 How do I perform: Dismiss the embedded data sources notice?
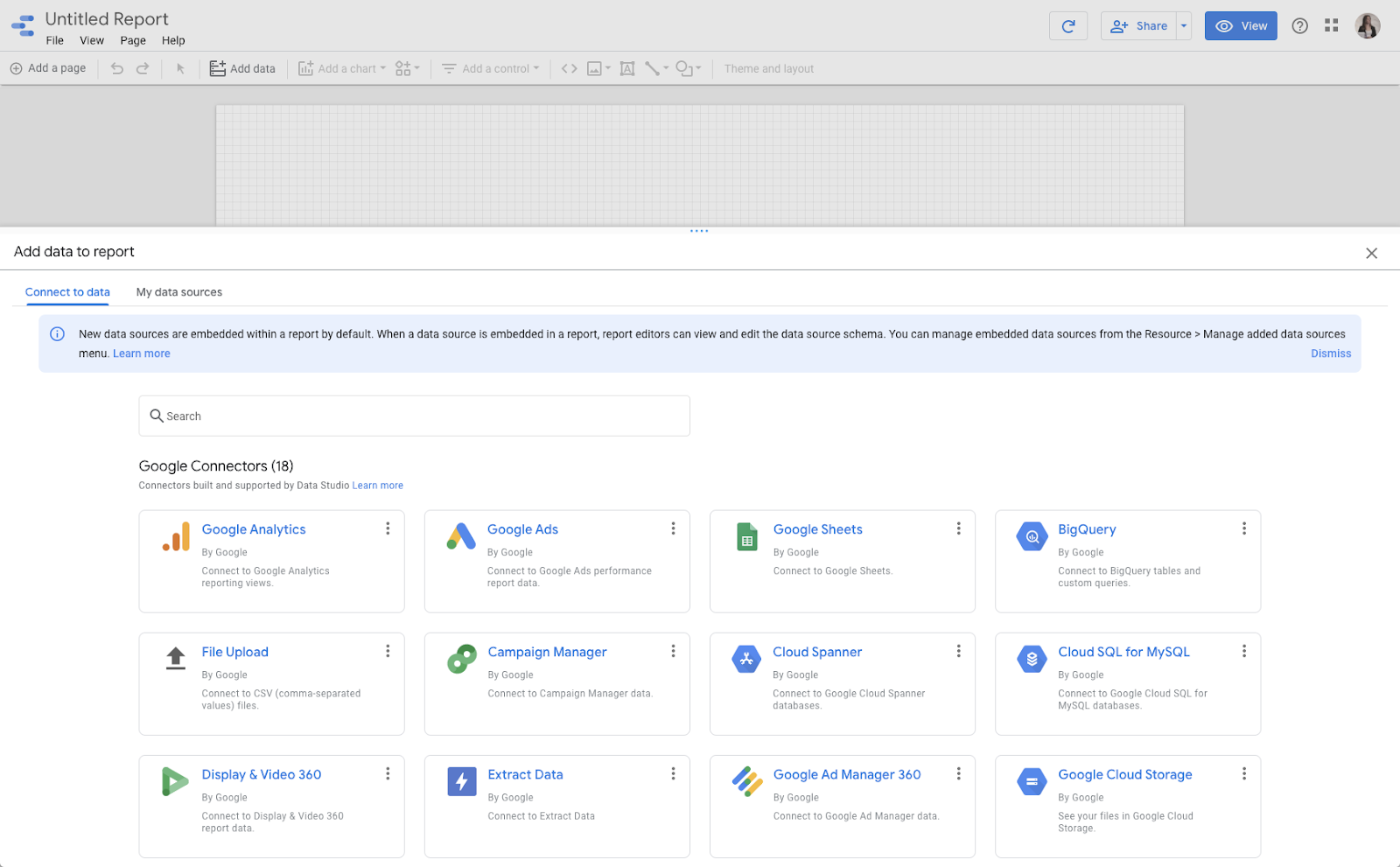(1330, 353)
